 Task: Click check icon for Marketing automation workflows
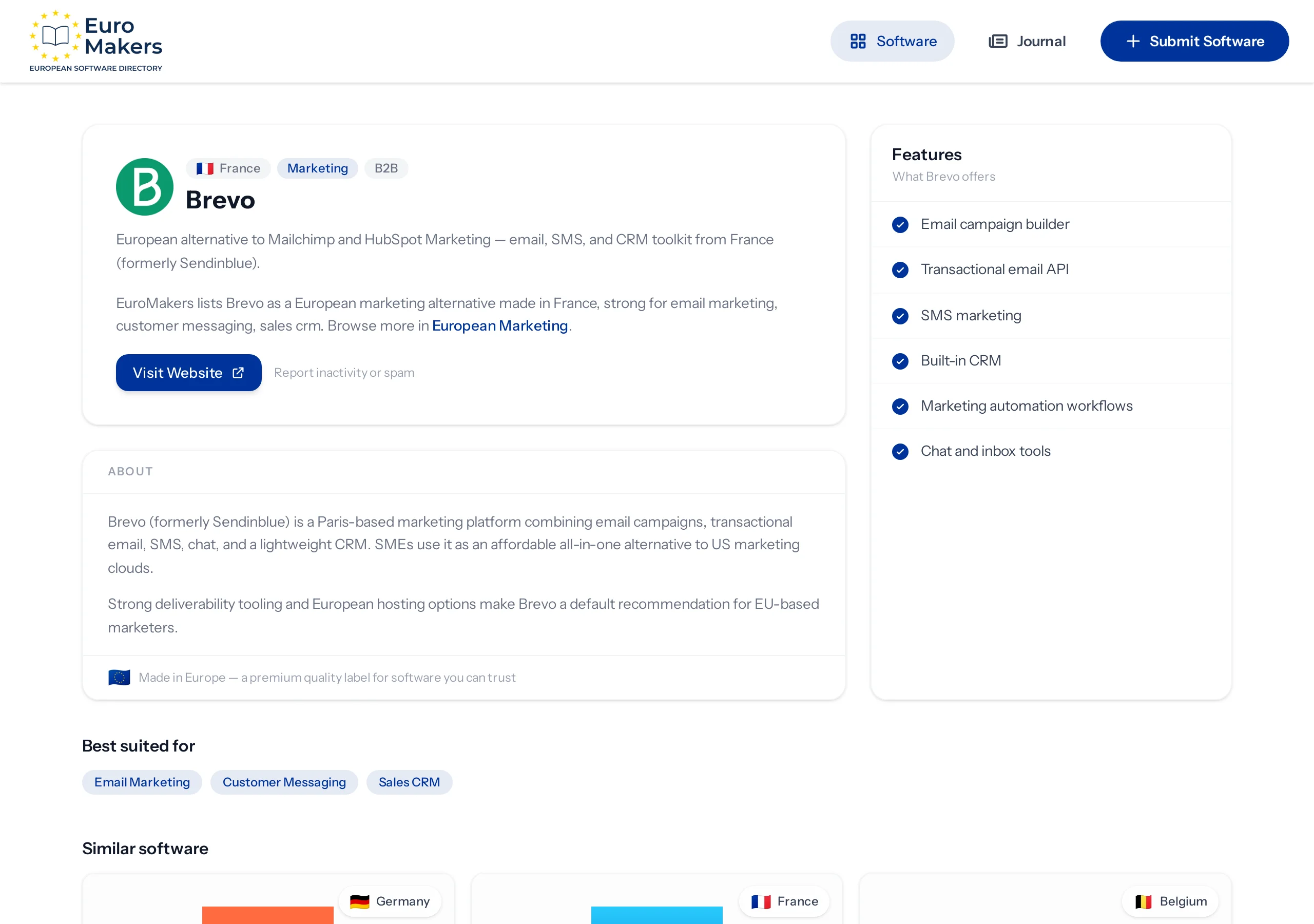(x=900, y=406)
